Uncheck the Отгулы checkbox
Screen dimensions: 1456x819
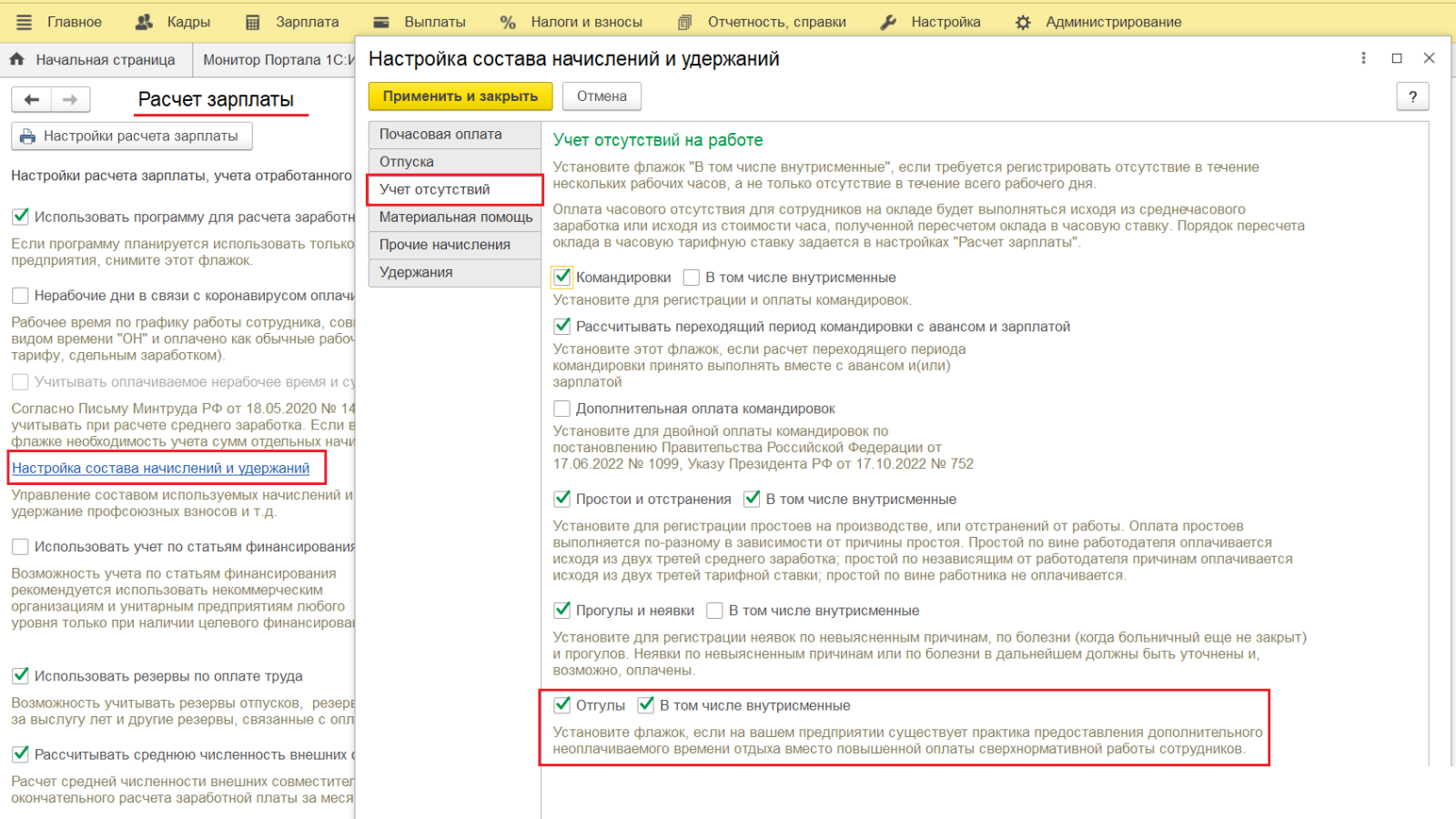pyautogui.click(x=562, y=705)
